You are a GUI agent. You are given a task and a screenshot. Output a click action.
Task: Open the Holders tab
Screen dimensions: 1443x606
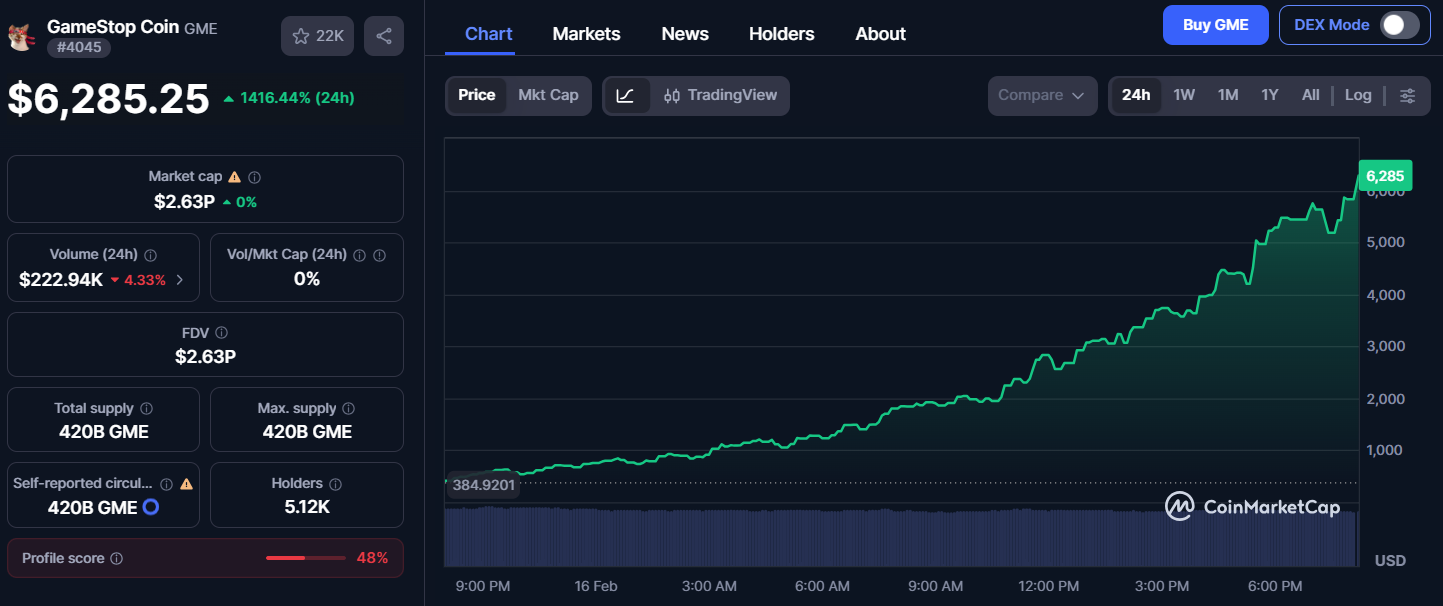tap(782, 34)
